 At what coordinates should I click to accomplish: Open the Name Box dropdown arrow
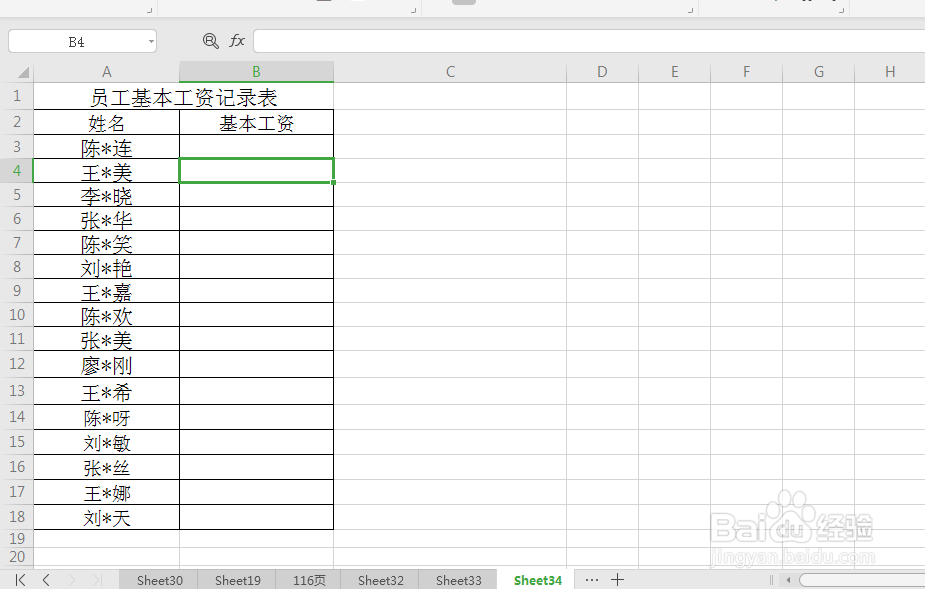pos(153,41)
